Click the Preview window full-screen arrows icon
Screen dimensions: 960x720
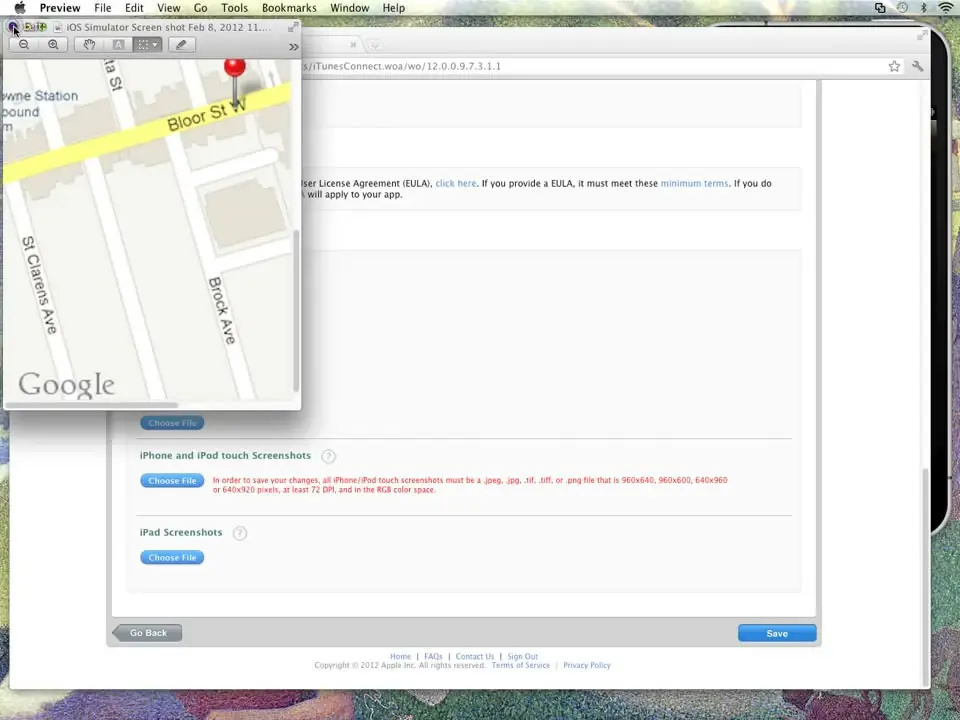(293, 27)
